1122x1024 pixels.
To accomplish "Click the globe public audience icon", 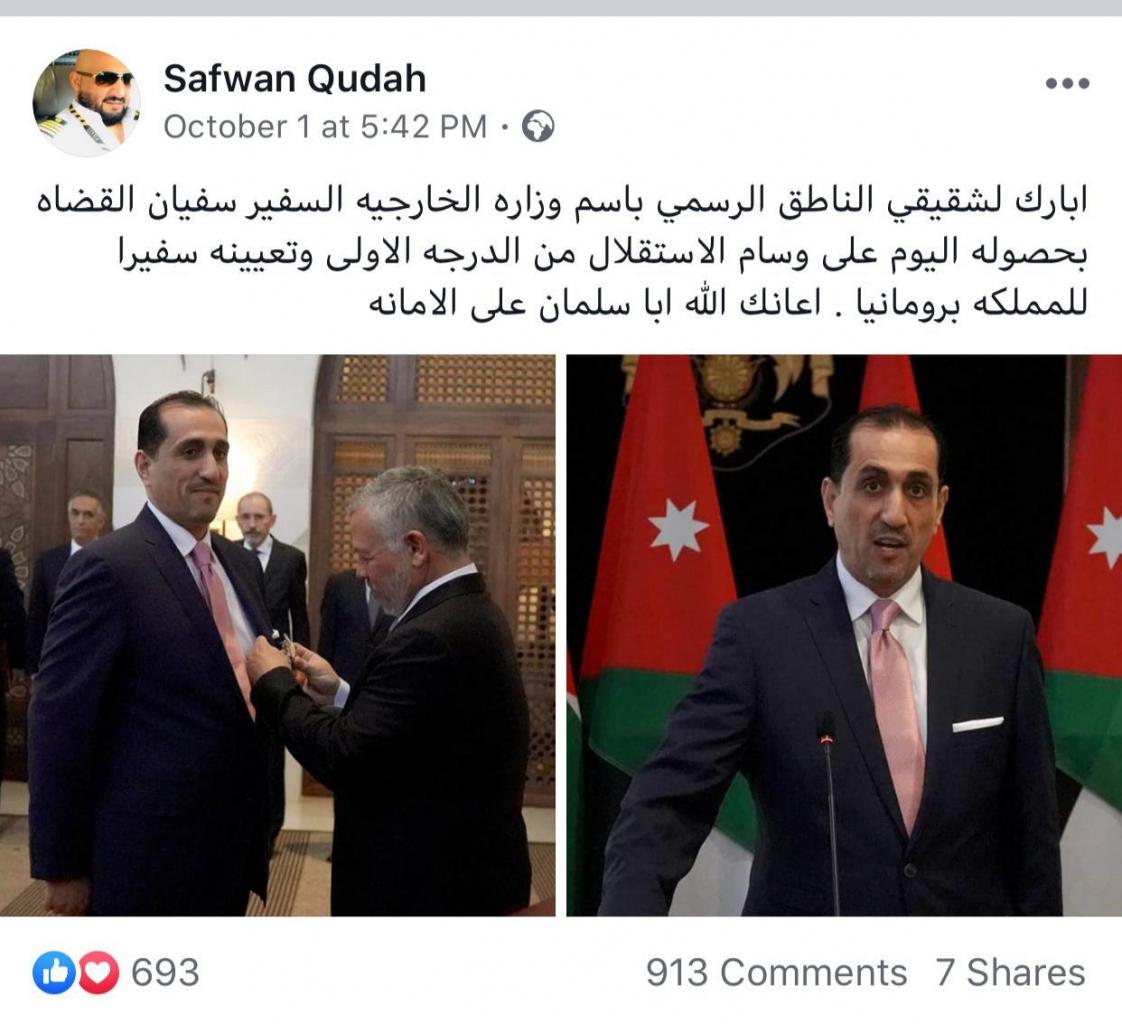I will [x=538, y=127].
